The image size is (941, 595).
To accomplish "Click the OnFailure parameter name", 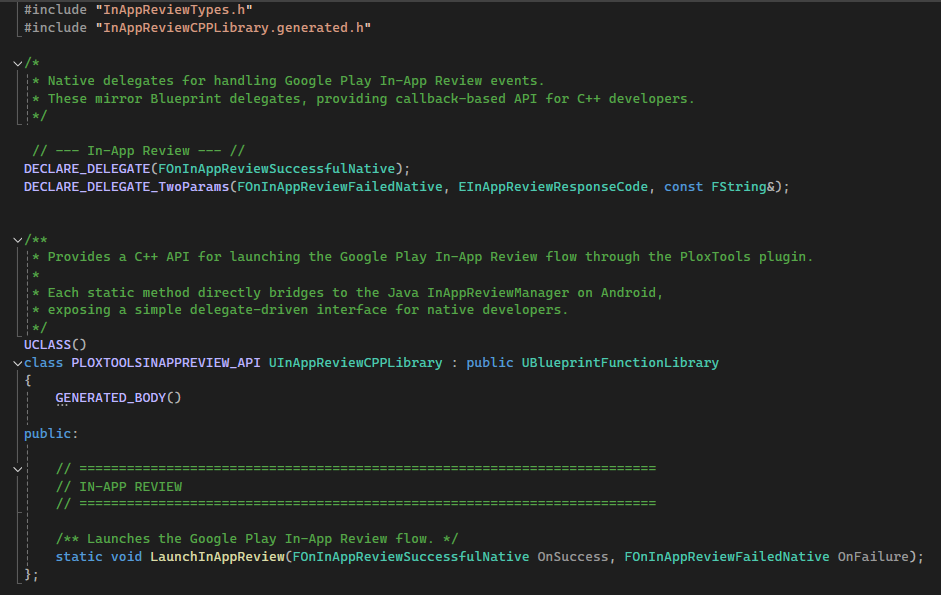I will (873, 556).
